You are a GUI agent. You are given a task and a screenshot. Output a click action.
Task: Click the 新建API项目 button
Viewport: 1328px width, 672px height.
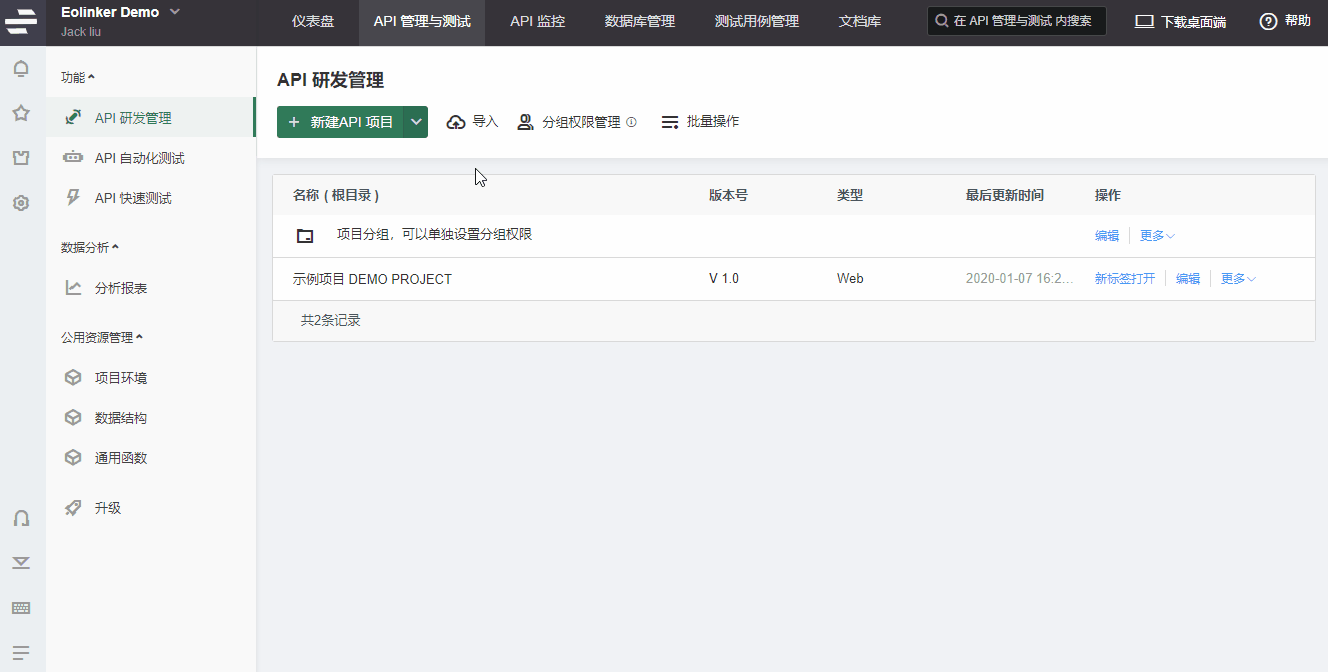[341, 122]
